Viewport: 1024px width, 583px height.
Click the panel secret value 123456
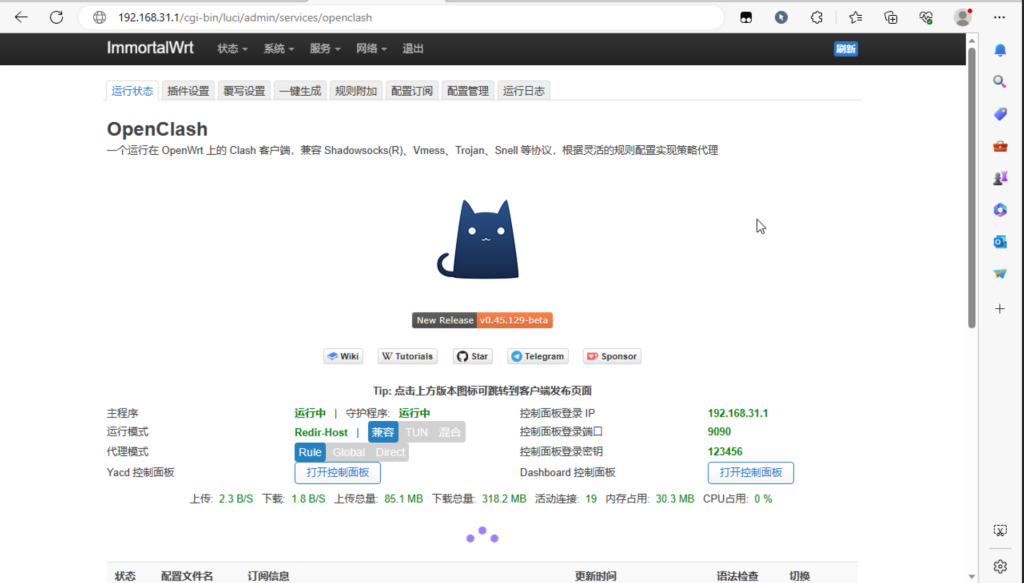point(725,451)
